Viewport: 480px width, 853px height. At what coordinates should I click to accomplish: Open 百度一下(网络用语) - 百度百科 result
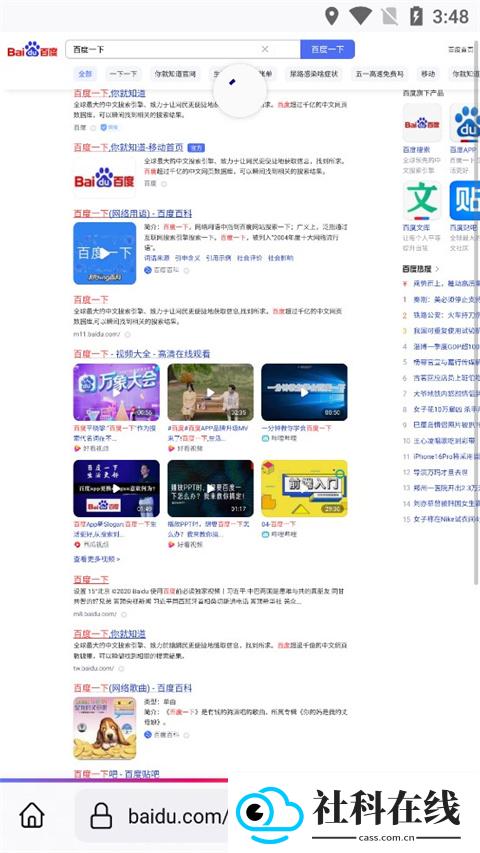click(133, 213)
